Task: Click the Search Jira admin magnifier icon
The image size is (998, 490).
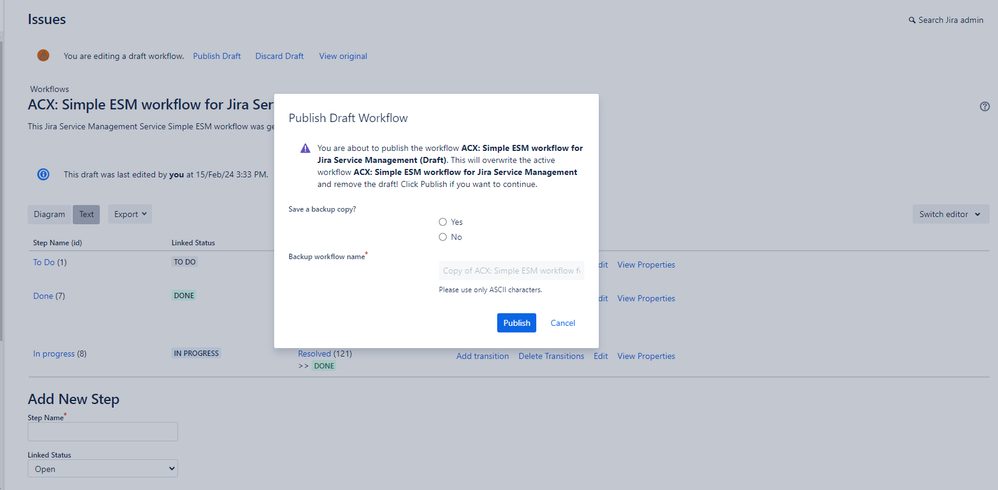Action: point(912,20)
